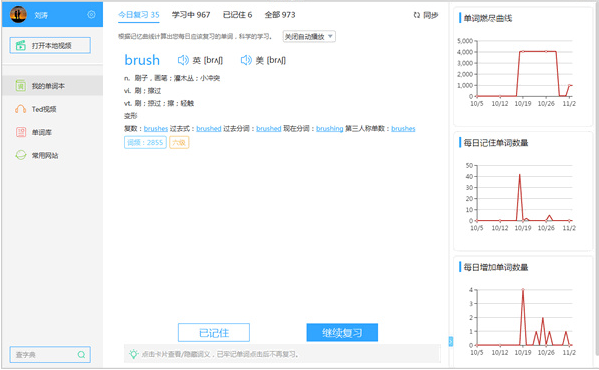
Task: Collapse the right statistics panel arrow
Action: coord(451,341)
